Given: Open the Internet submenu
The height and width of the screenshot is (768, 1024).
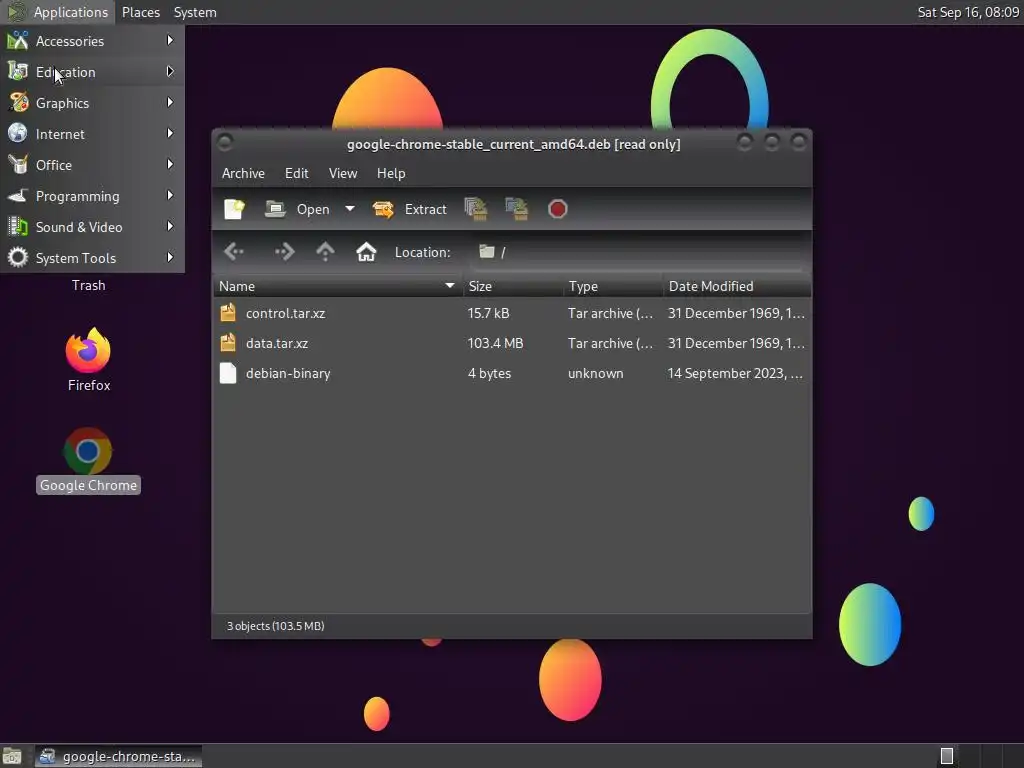Looking at the screenshot, I should pyautogui.click(x=92, y=134).
